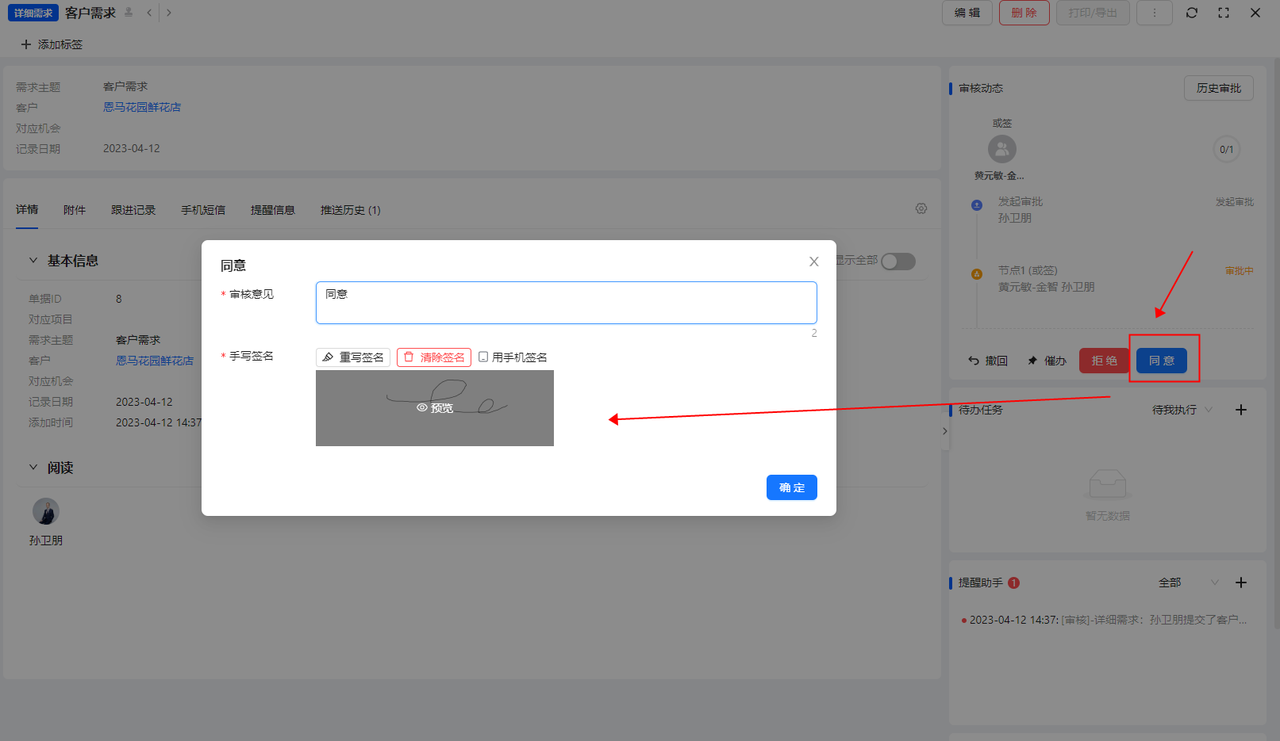Click the red 拒绝 reject button

tap(1104, 361)
